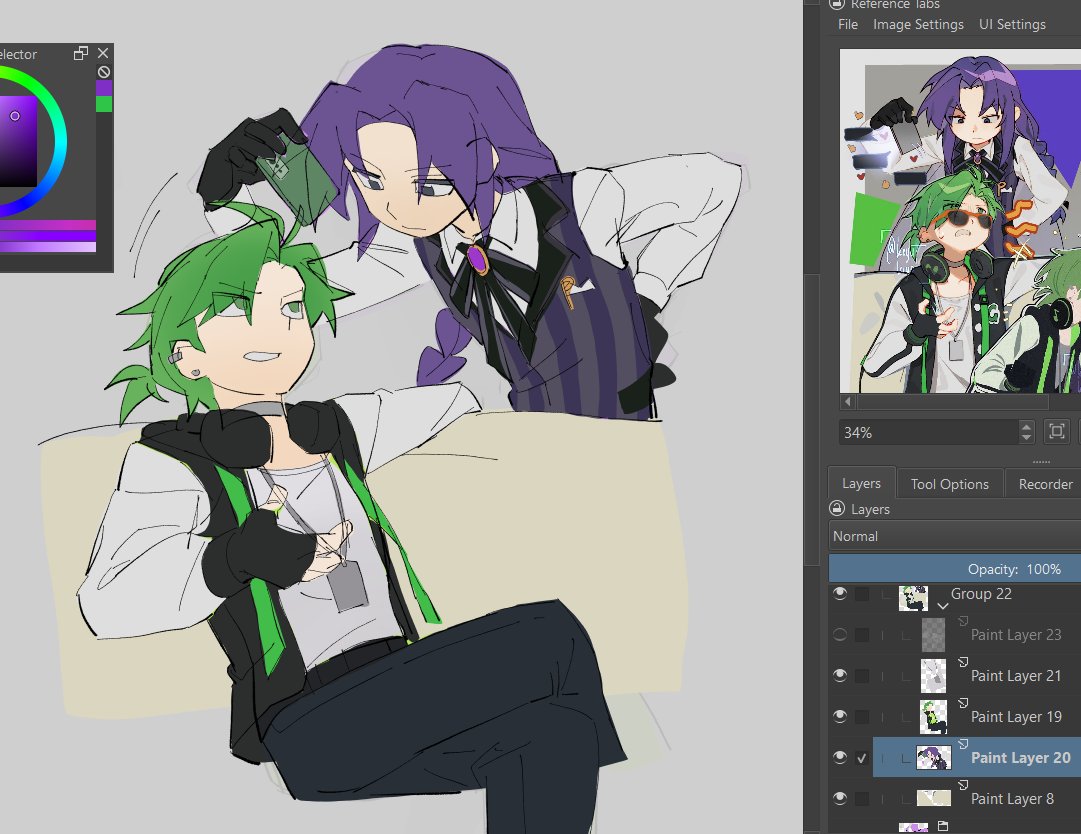Open the Image Settings menu
This screenshot has width=1081, height=834.
(918, 24)
